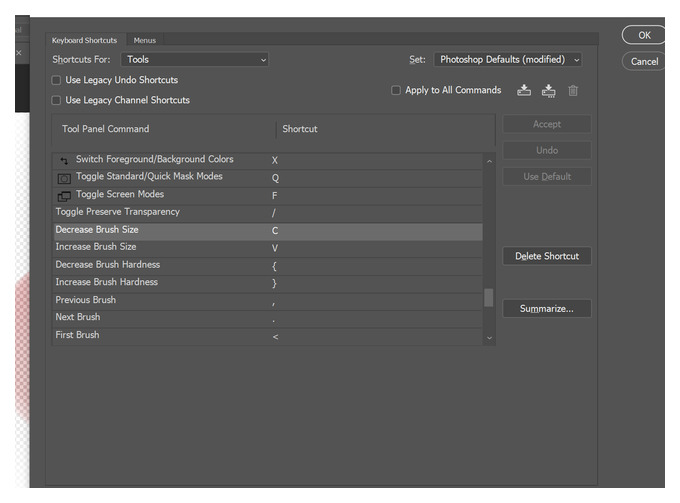Click the list scroll down arrow
Screen dimensions: 680x503
(x=489, y=338)
